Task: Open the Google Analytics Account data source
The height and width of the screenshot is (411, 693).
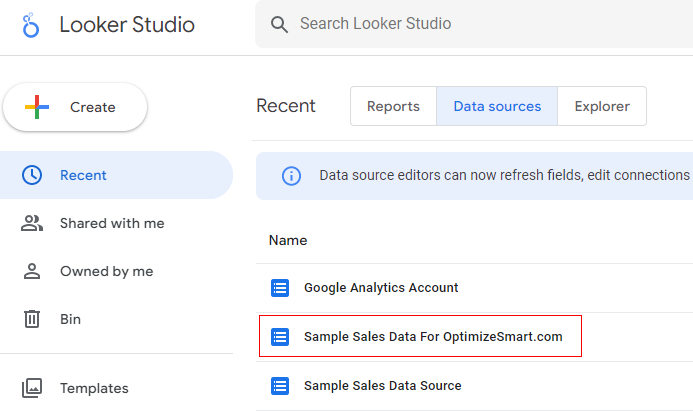Action: point(381,288)
